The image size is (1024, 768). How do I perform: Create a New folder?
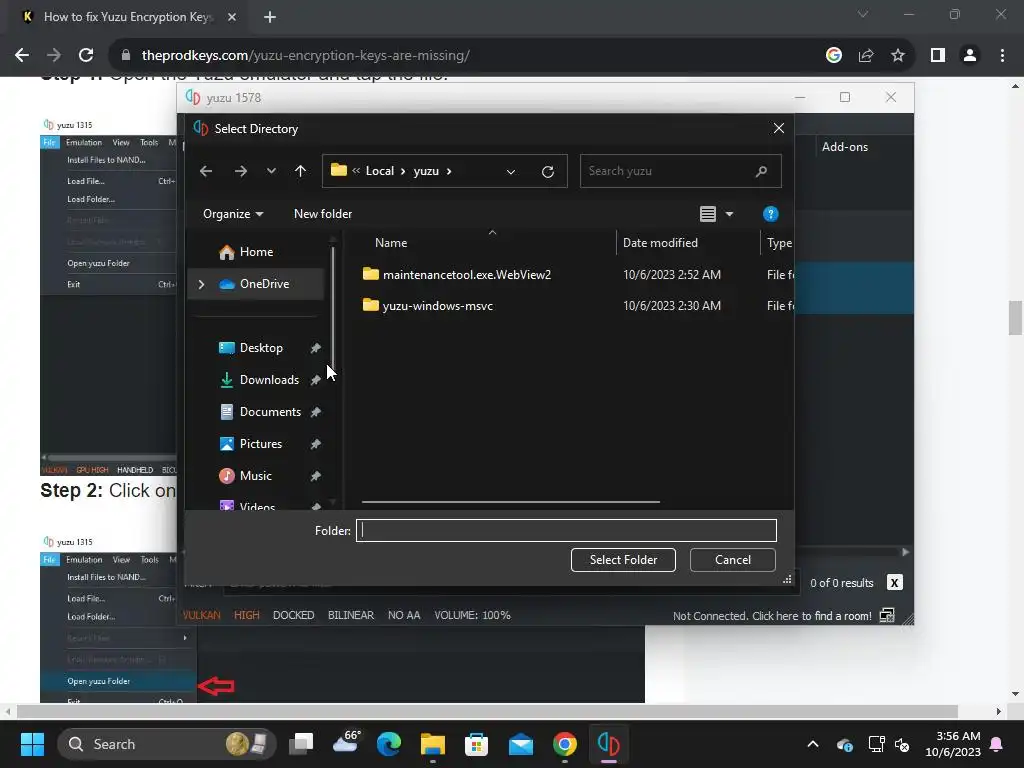pyautogui.click(x=323, y=214)
